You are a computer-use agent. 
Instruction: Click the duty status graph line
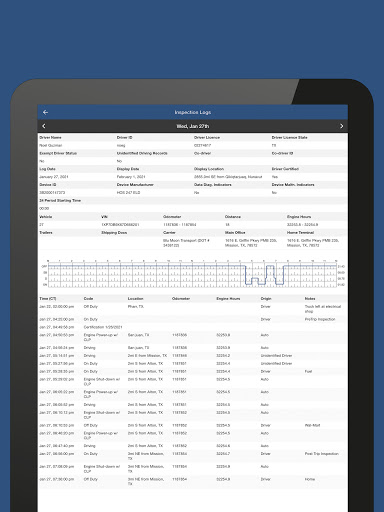coord(192,275)
